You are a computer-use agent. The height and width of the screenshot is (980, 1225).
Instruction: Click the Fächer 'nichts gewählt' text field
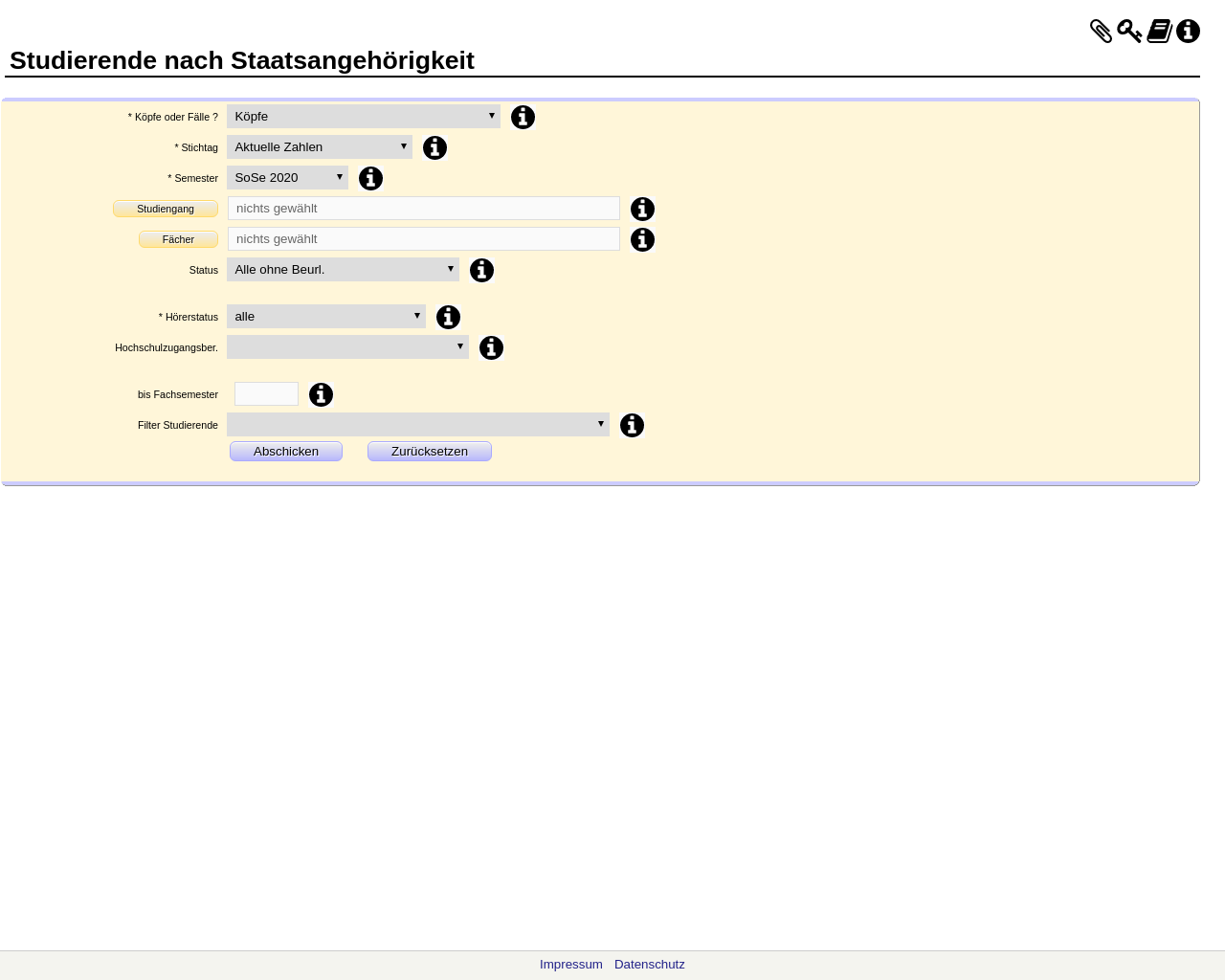[x=424, y=239]
